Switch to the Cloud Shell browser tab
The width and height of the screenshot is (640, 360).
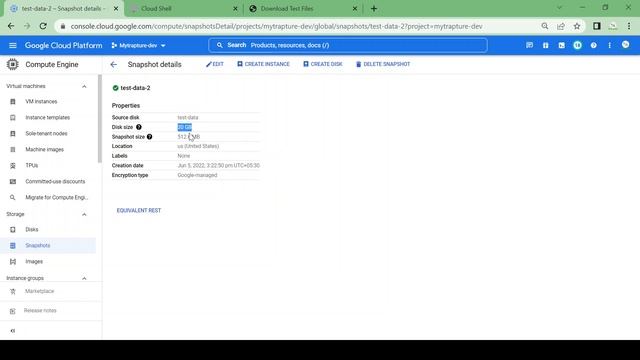pyautogui.click(x=184, y=9)
